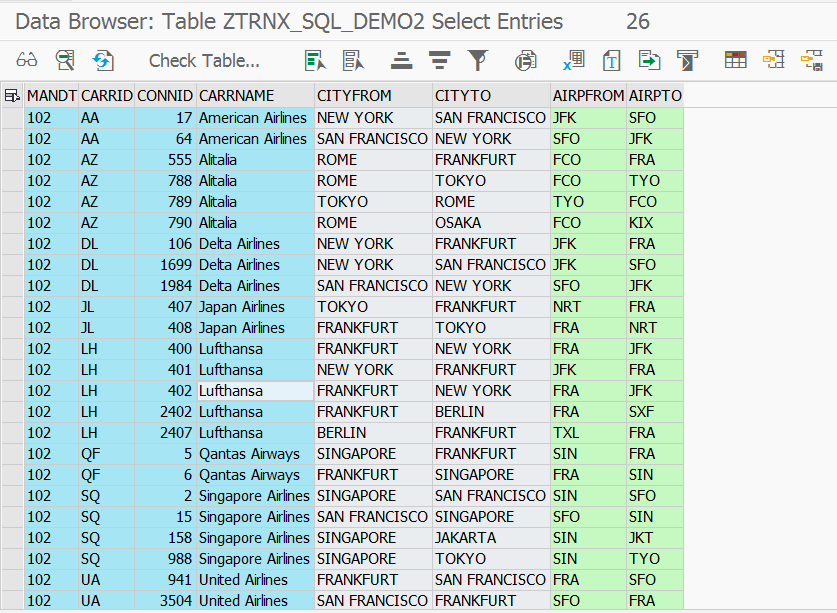Screen dimensions: 837x613
Task: Sort in ascending order
Action: [401, 60]
